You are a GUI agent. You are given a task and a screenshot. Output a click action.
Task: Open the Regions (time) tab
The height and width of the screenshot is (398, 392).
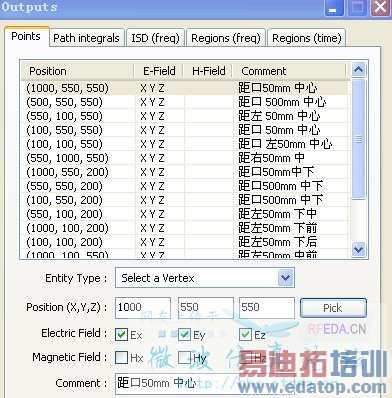(x=307, y=38)
